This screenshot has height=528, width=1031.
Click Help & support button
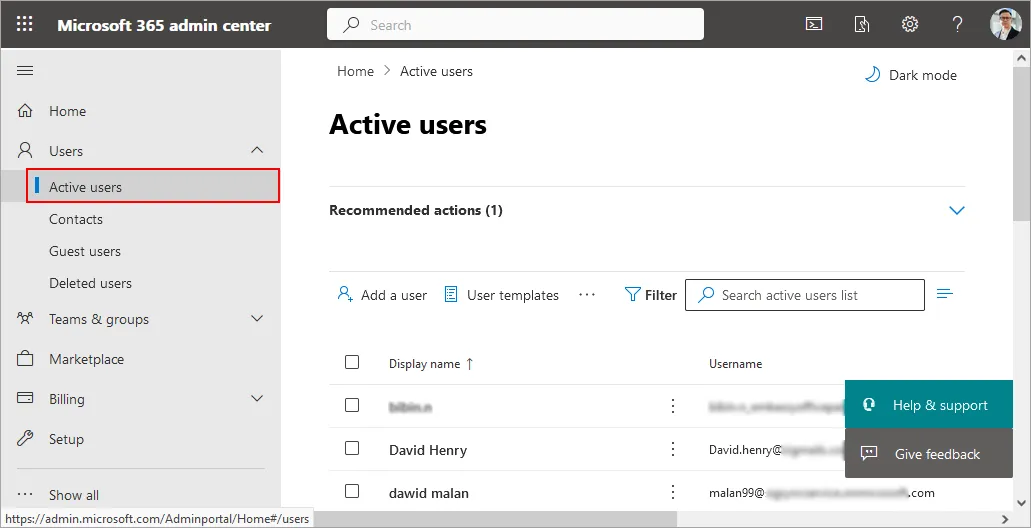928,404
